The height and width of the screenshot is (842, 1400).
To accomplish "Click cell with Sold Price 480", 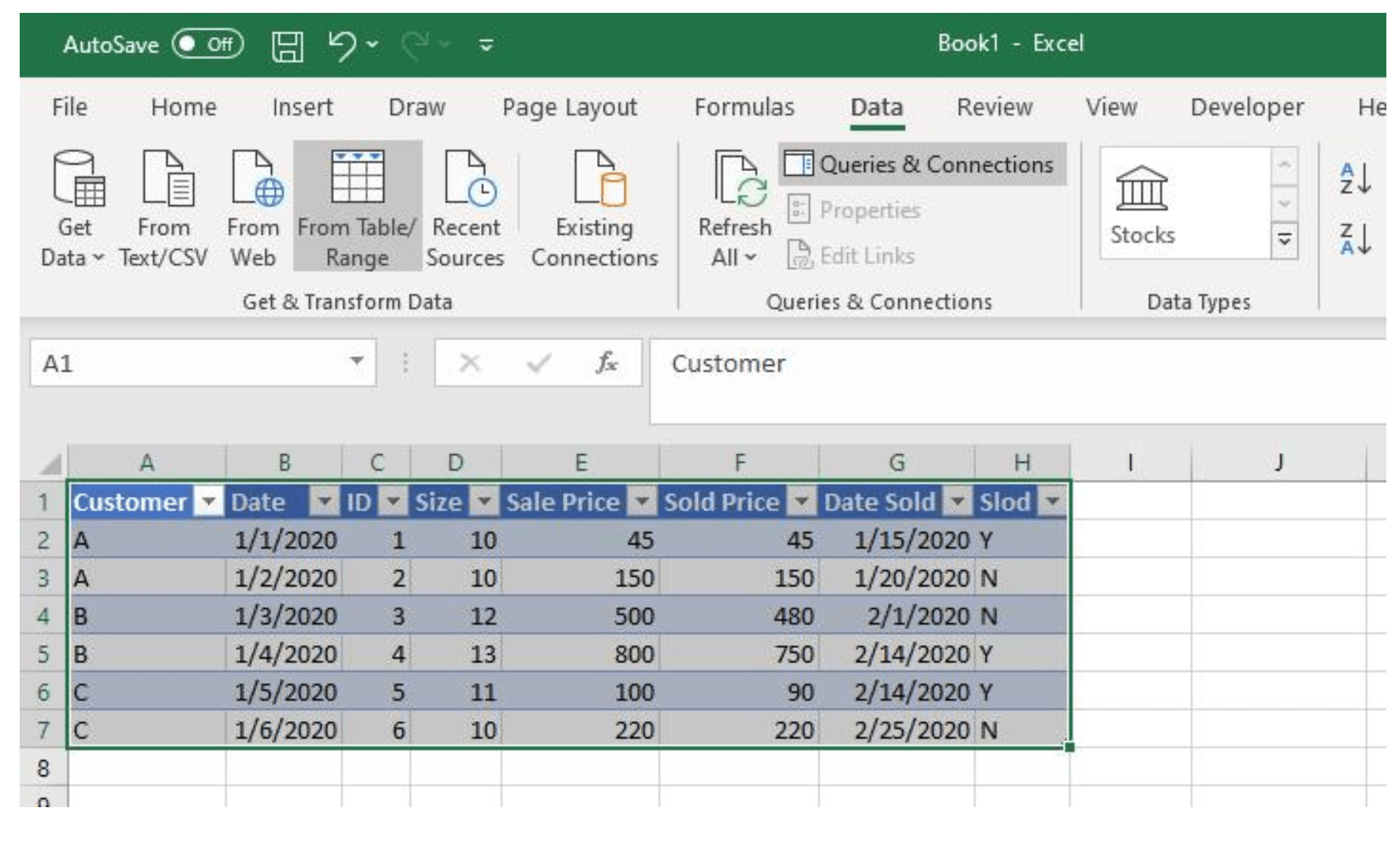I will (739, 616).
